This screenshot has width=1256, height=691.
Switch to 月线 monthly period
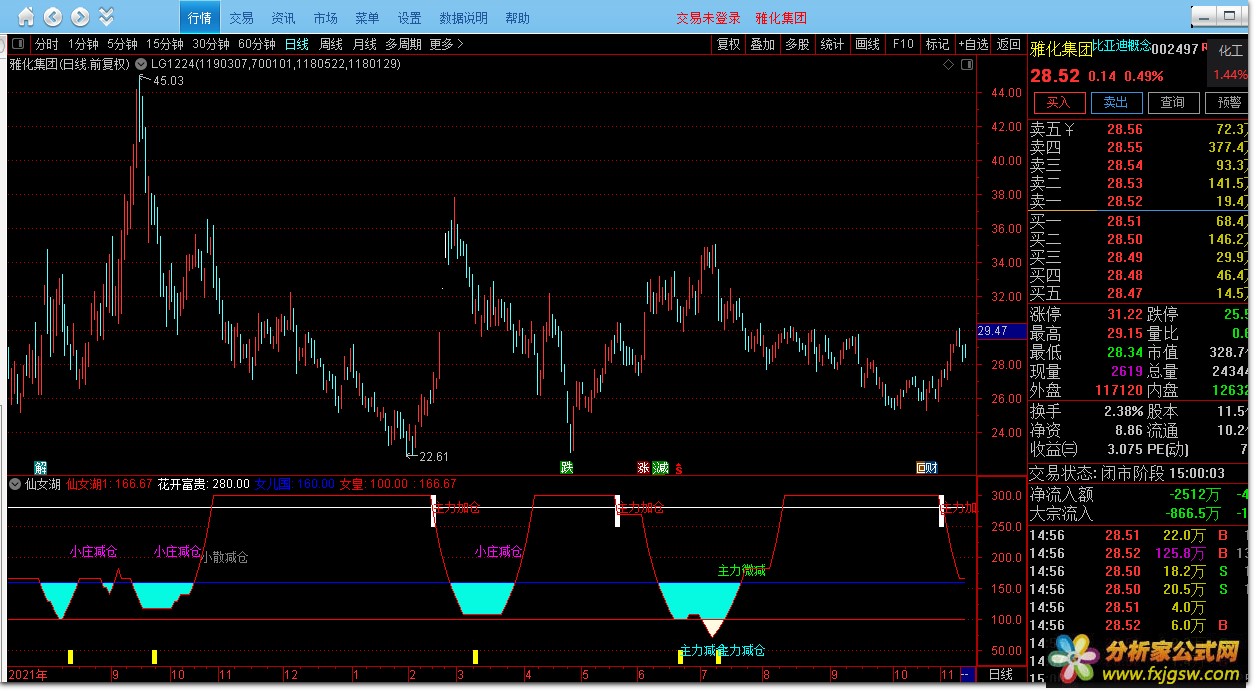click(365, 44)
